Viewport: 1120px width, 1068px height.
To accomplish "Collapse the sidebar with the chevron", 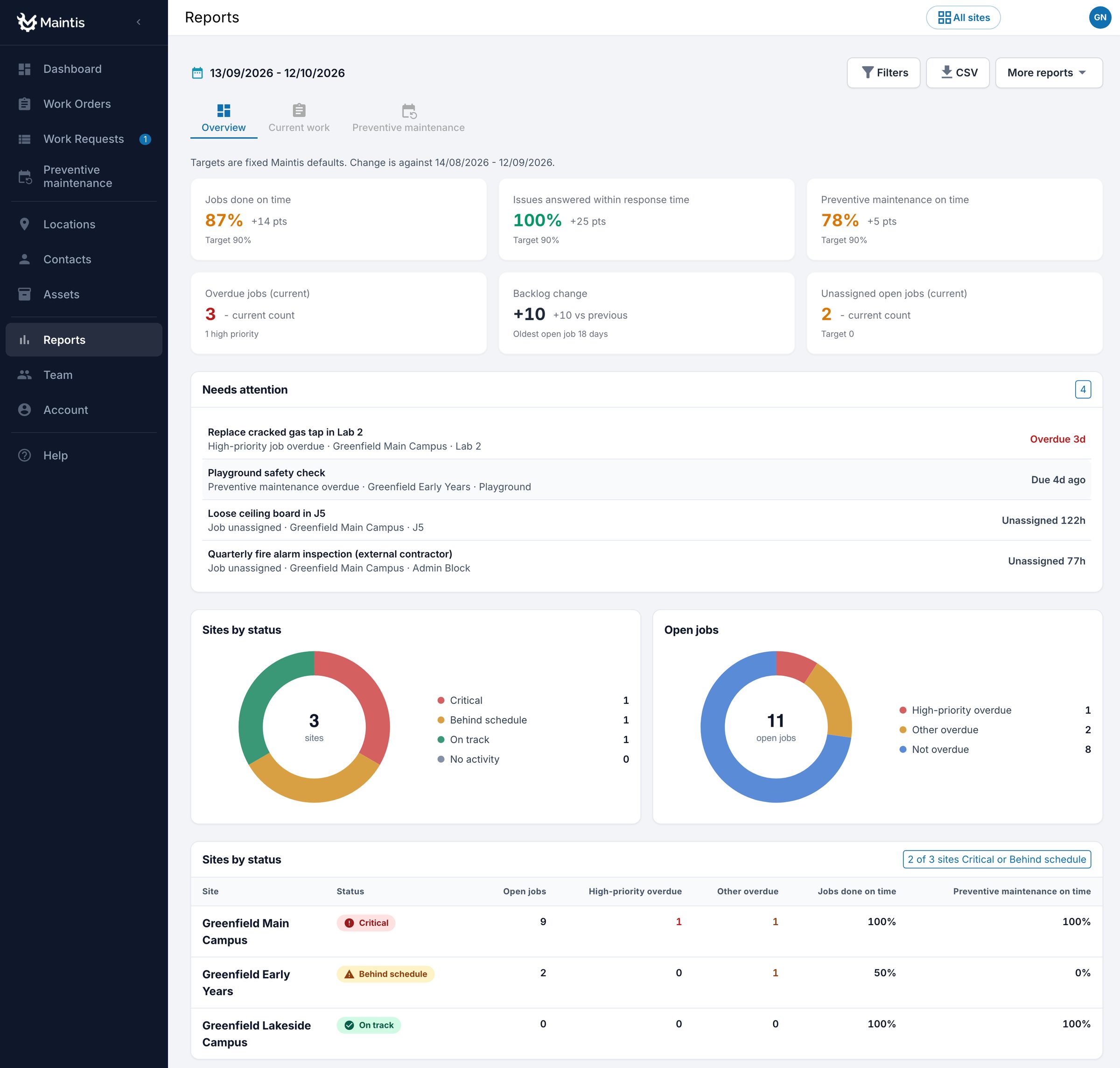I will (x=138, y=22).
